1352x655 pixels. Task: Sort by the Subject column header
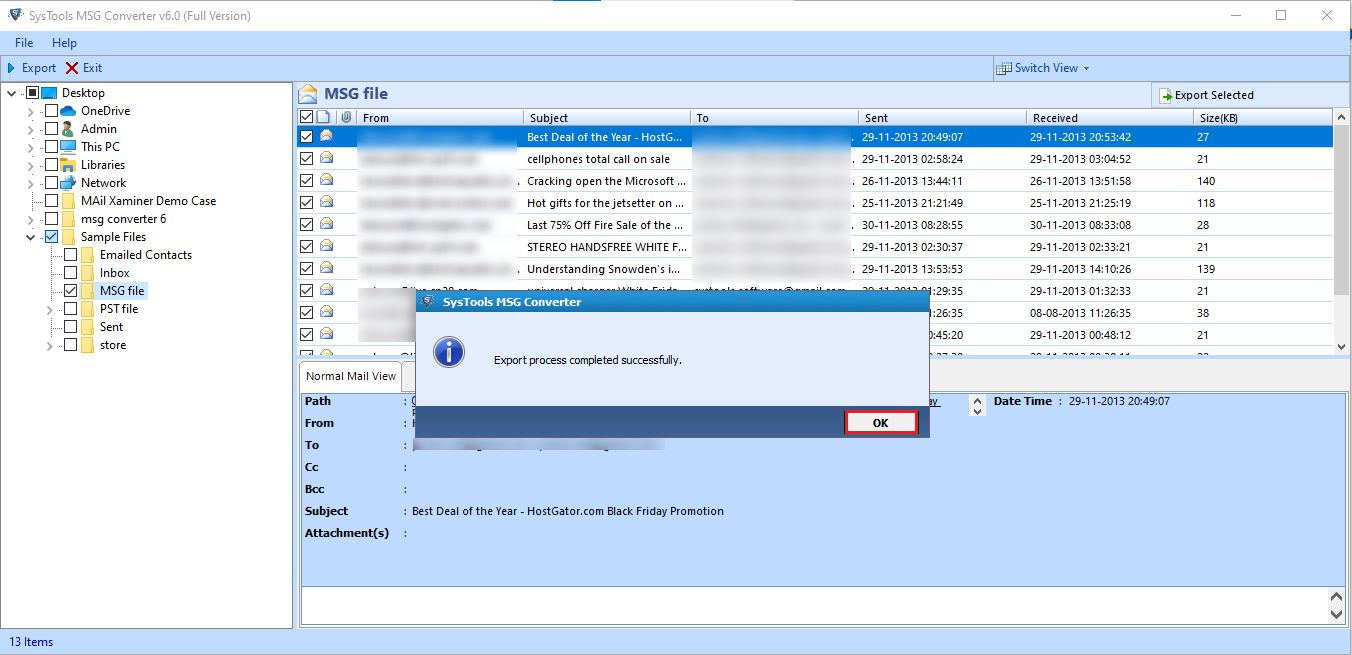click(x=607, y=118)
